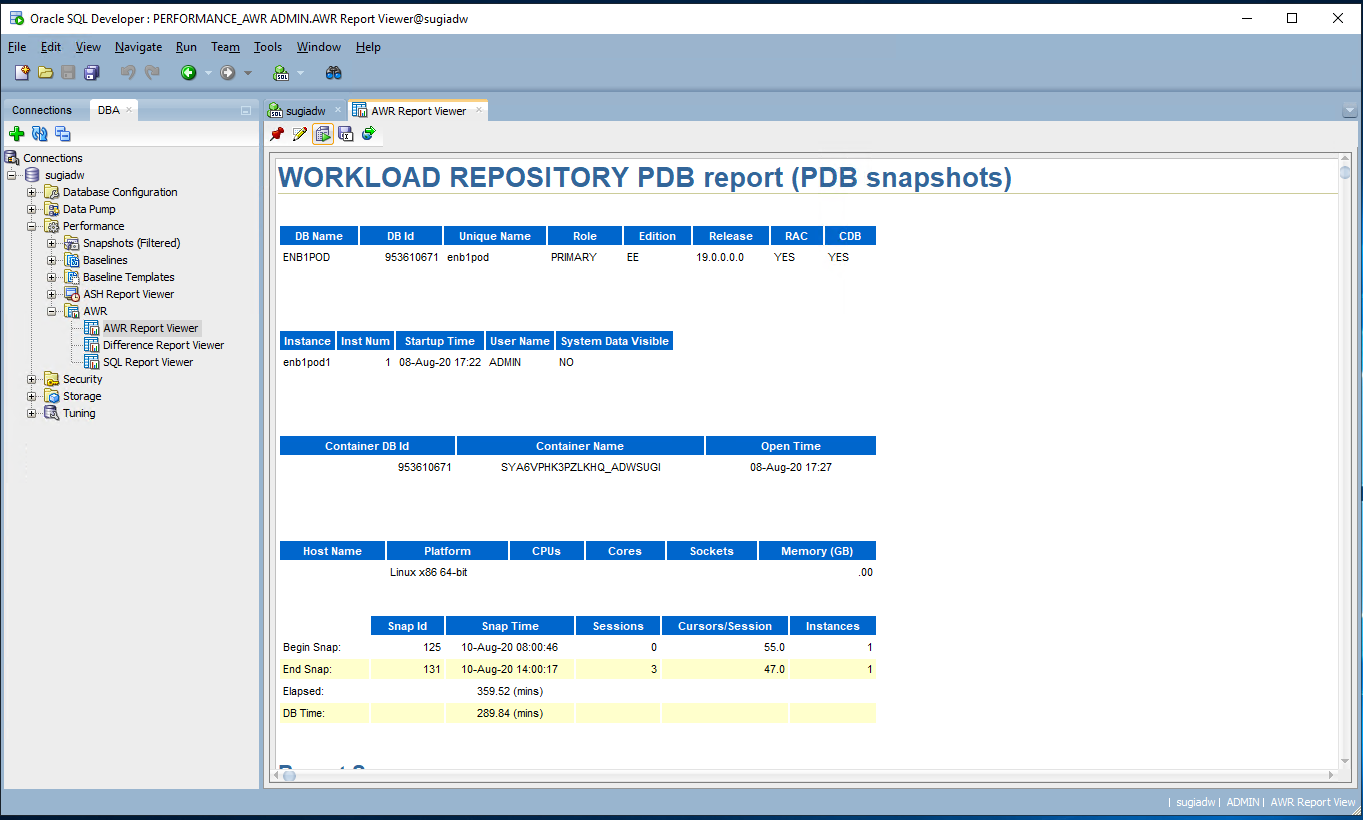Open the Team menu
This screenshot has width=1363, height=820.
[x=225, y=47]
